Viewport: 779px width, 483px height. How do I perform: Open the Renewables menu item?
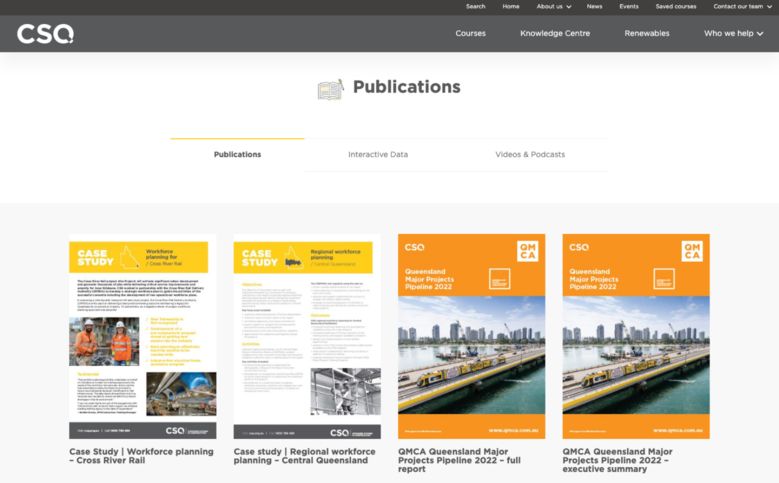(647, 33)
